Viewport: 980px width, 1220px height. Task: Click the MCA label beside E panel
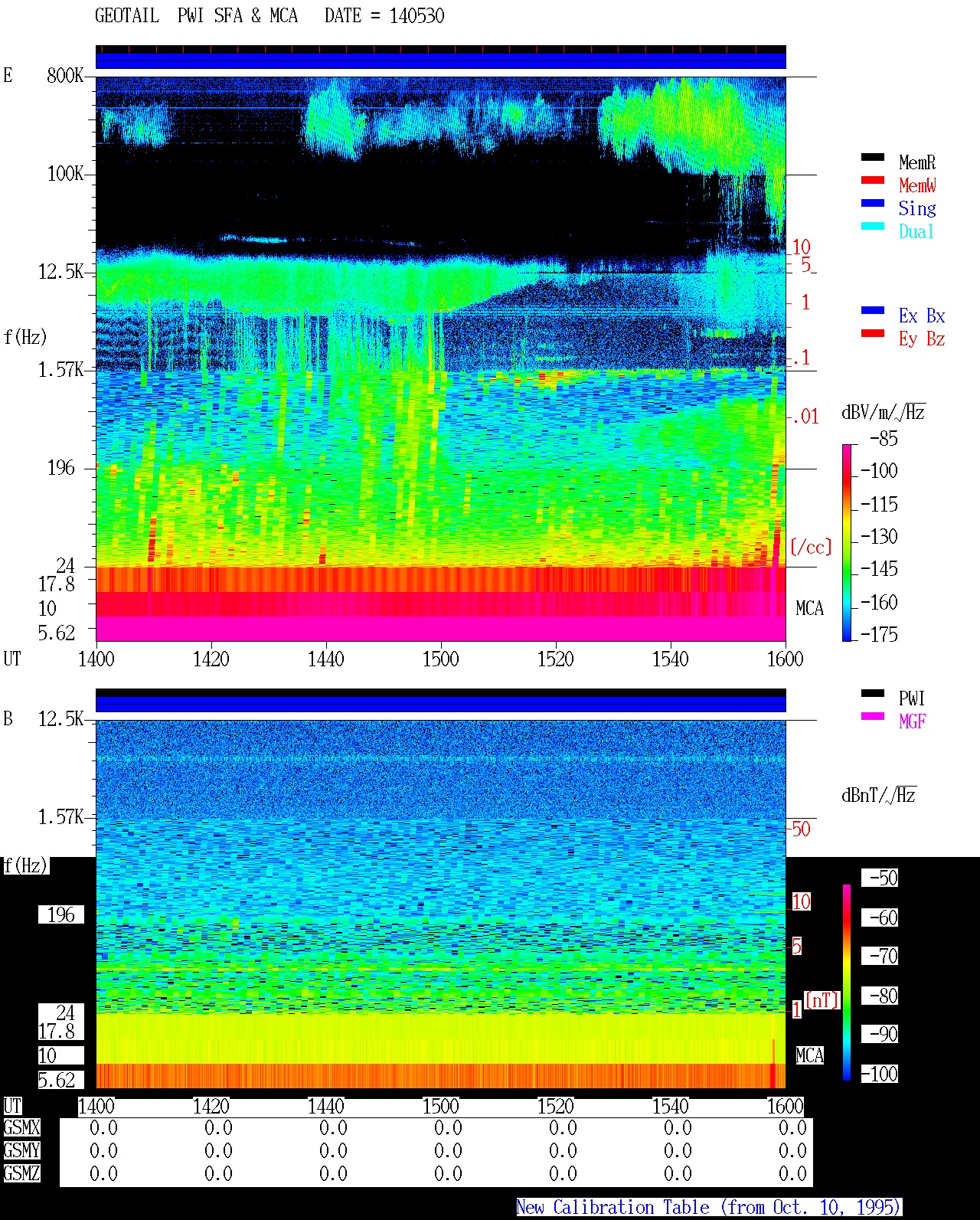click(809, 608)
